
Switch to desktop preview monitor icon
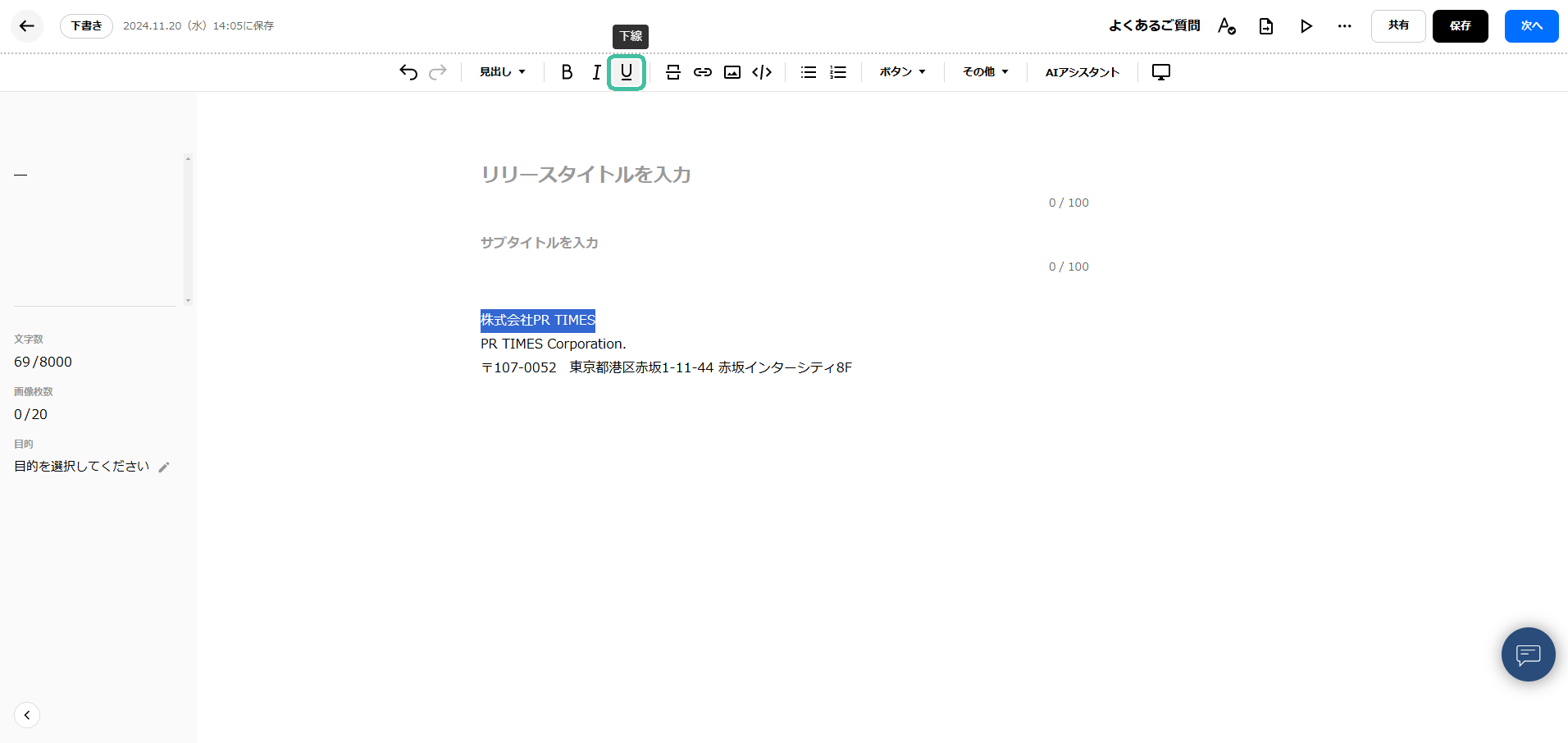click(1160, 72)
